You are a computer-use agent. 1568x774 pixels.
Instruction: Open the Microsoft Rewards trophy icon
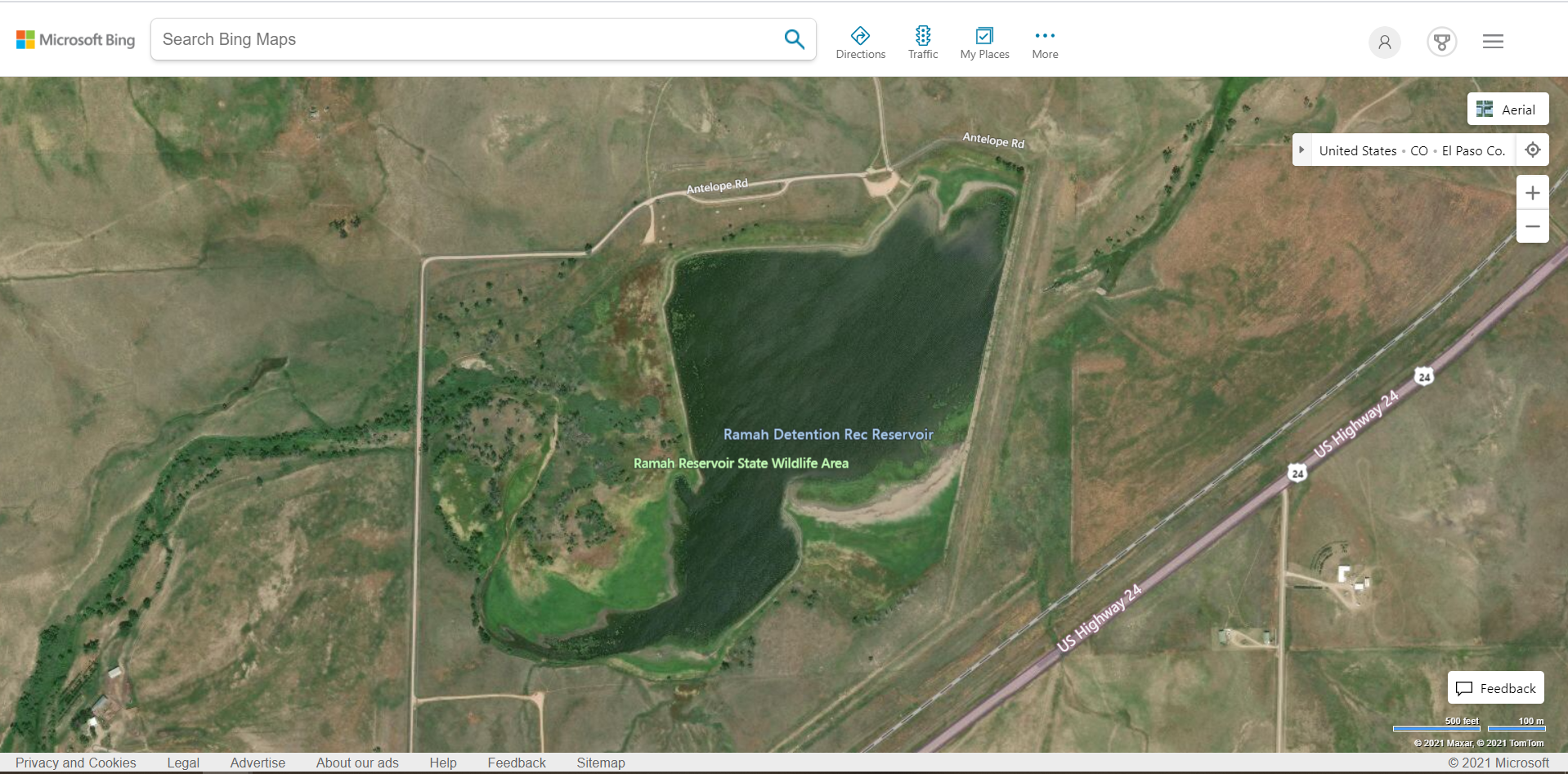click(x=1441, y=42)
